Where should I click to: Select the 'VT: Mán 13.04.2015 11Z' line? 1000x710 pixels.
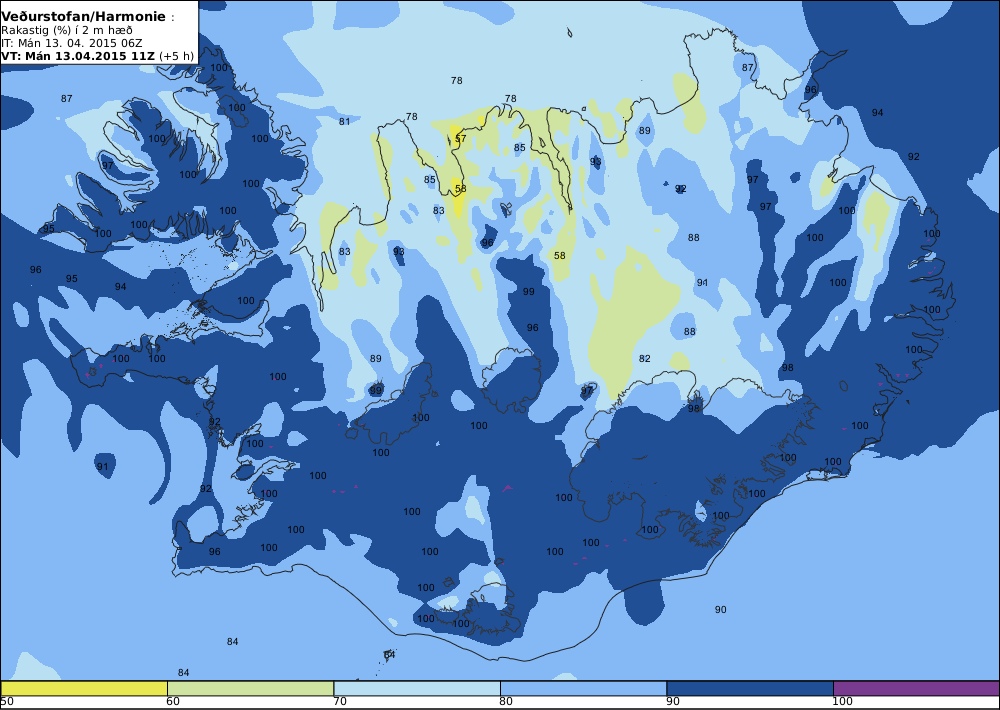click(78, 56)
